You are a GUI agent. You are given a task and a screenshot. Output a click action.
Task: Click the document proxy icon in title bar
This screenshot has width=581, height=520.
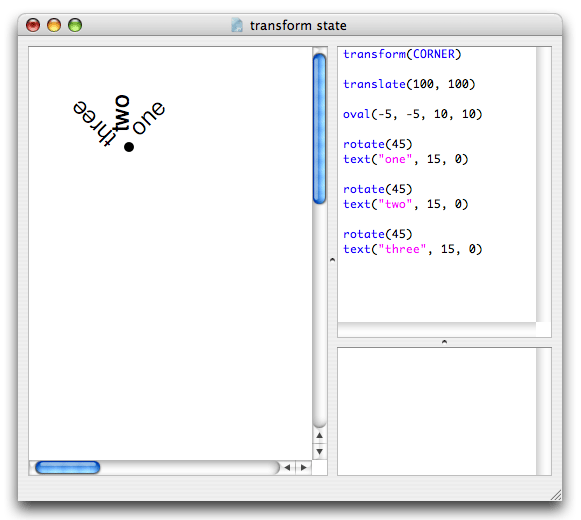click(237, 25)
